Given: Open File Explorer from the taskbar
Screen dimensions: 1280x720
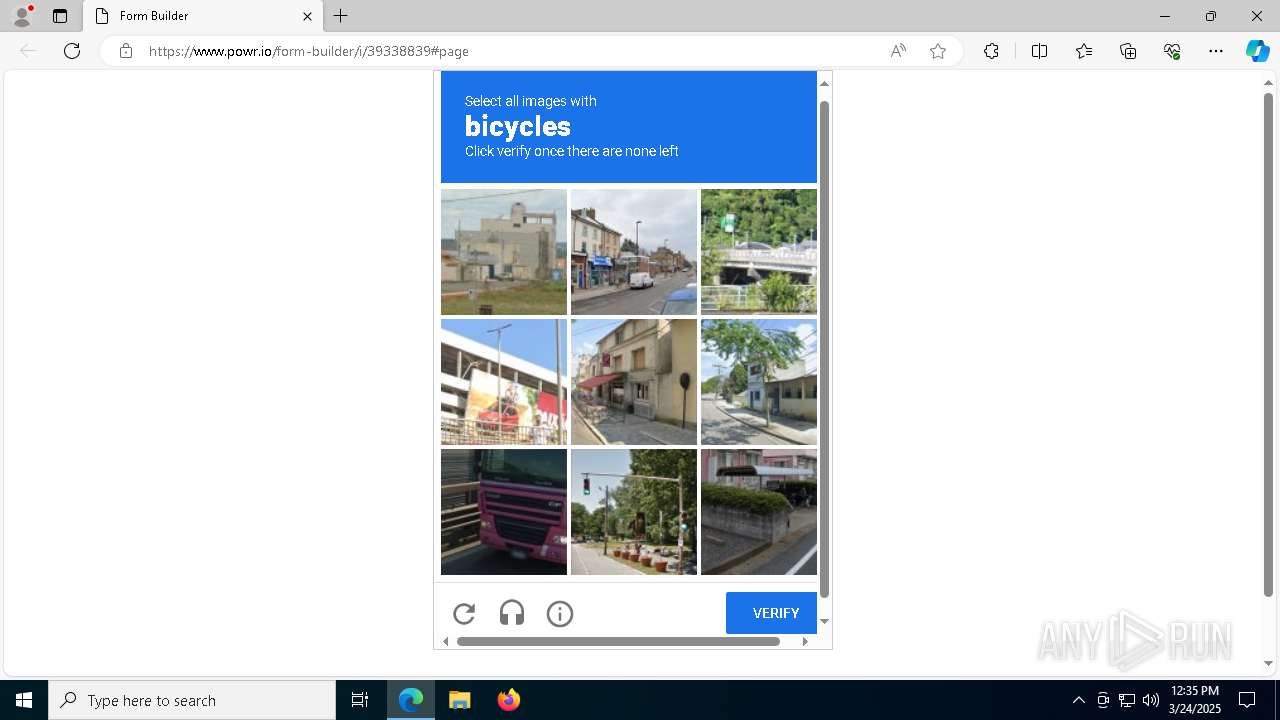Looking at the screenshot, I should point(459,700).
